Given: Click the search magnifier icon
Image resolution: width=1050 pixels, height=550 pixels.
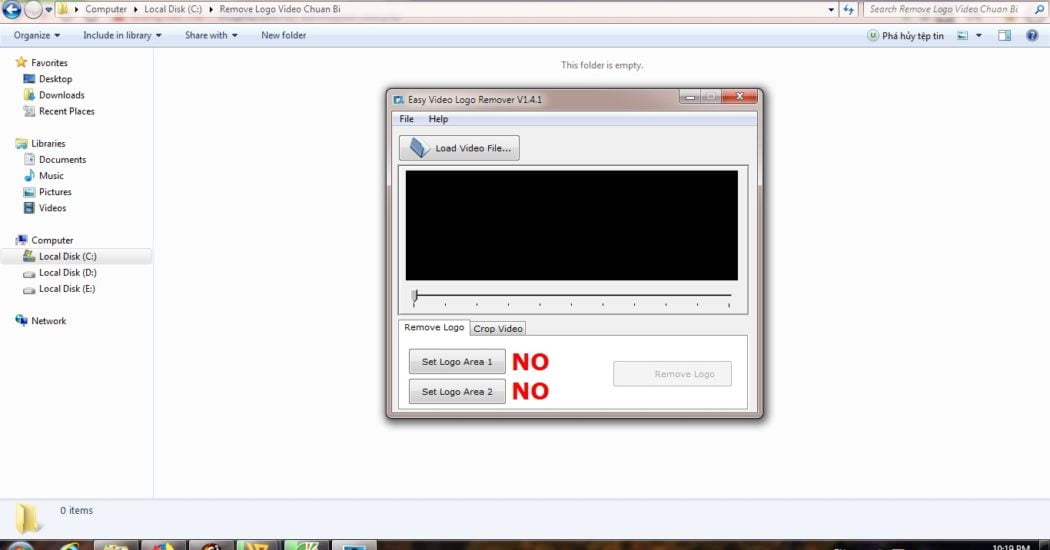Looking at the screenshot, I should point(1039,9).
